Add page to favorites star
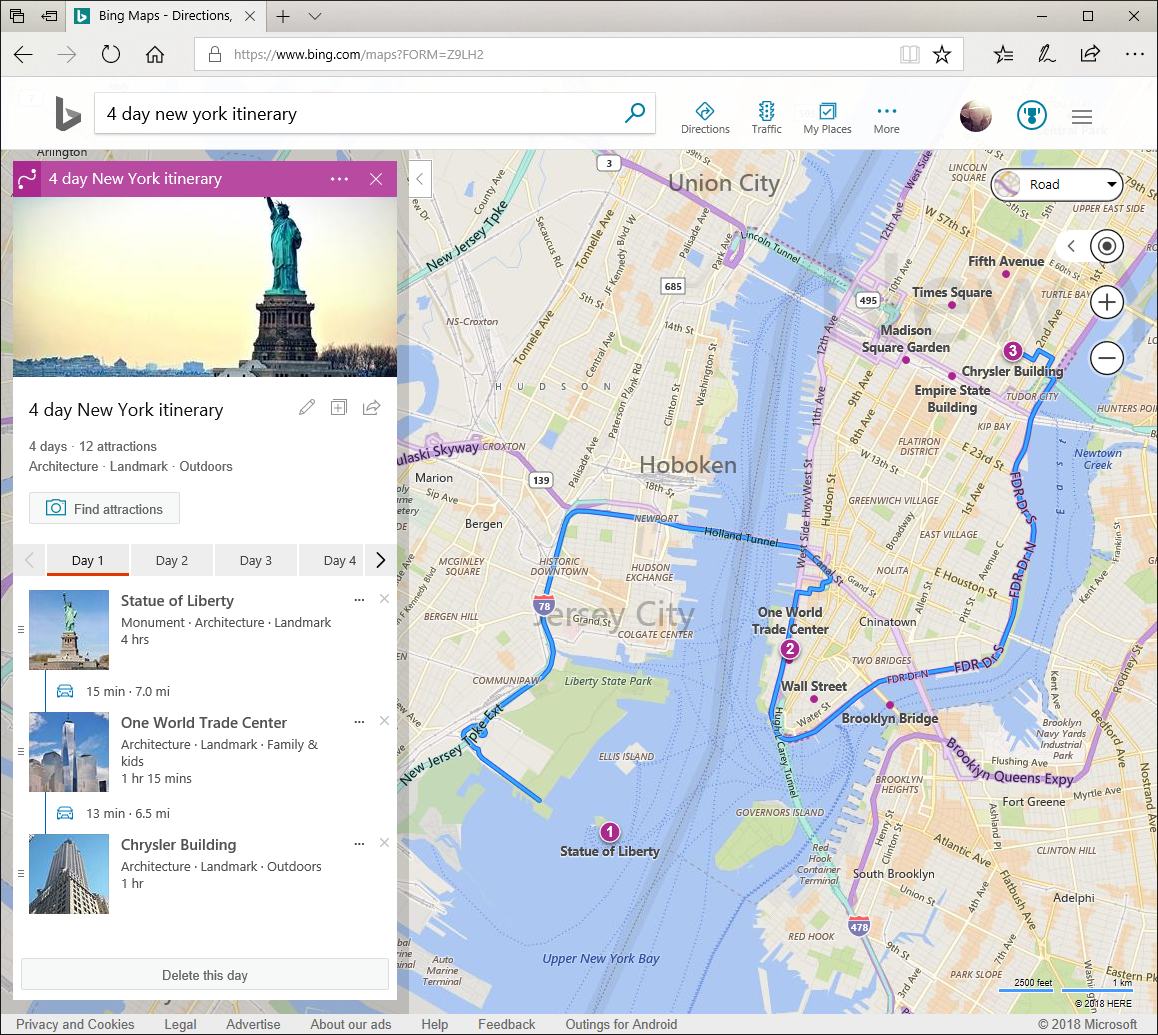The image size is (1158, 1035). coord(942,54)
